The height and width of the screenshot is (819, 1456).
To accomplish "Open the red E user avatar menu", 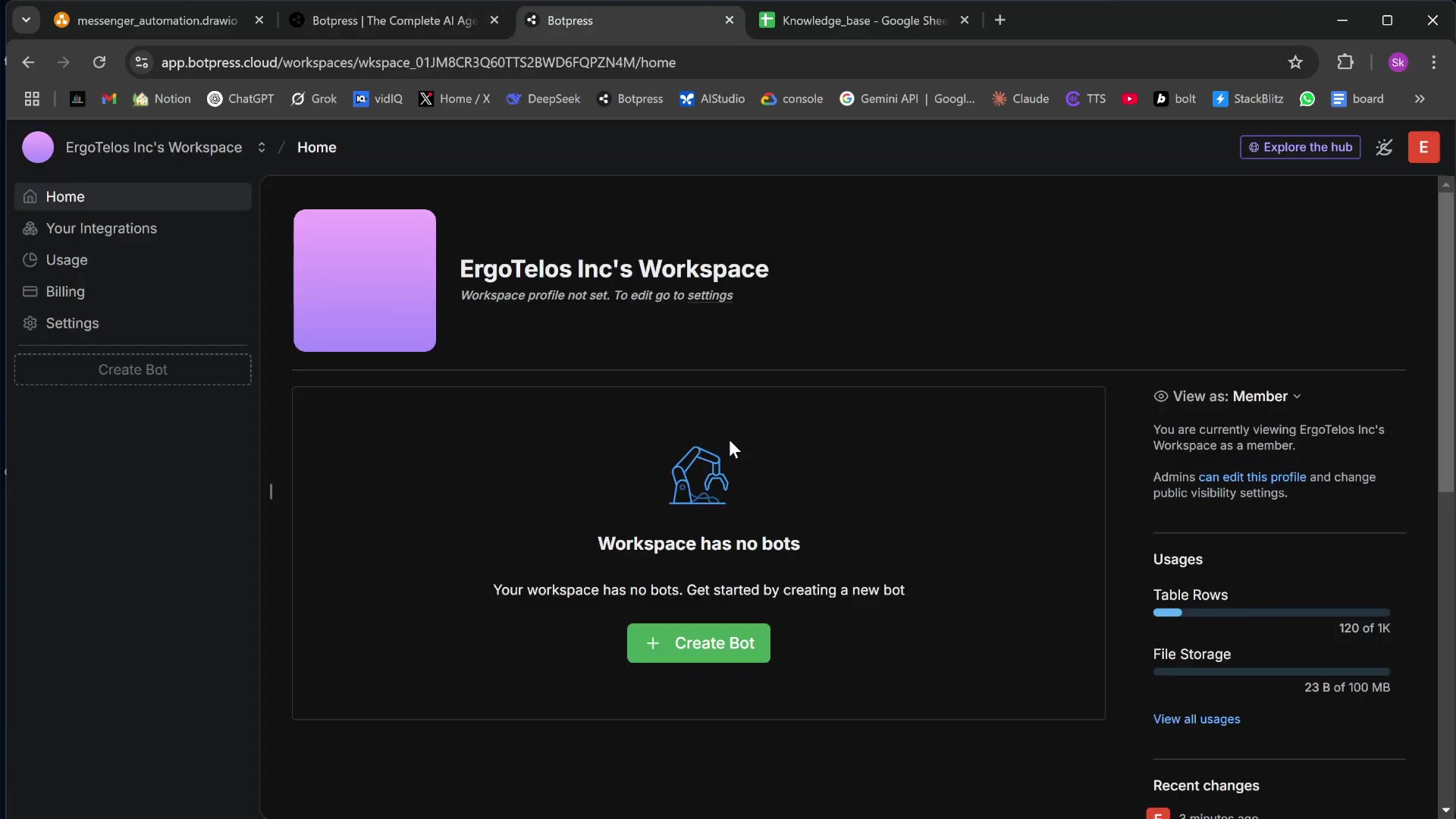I will 1423,147.
